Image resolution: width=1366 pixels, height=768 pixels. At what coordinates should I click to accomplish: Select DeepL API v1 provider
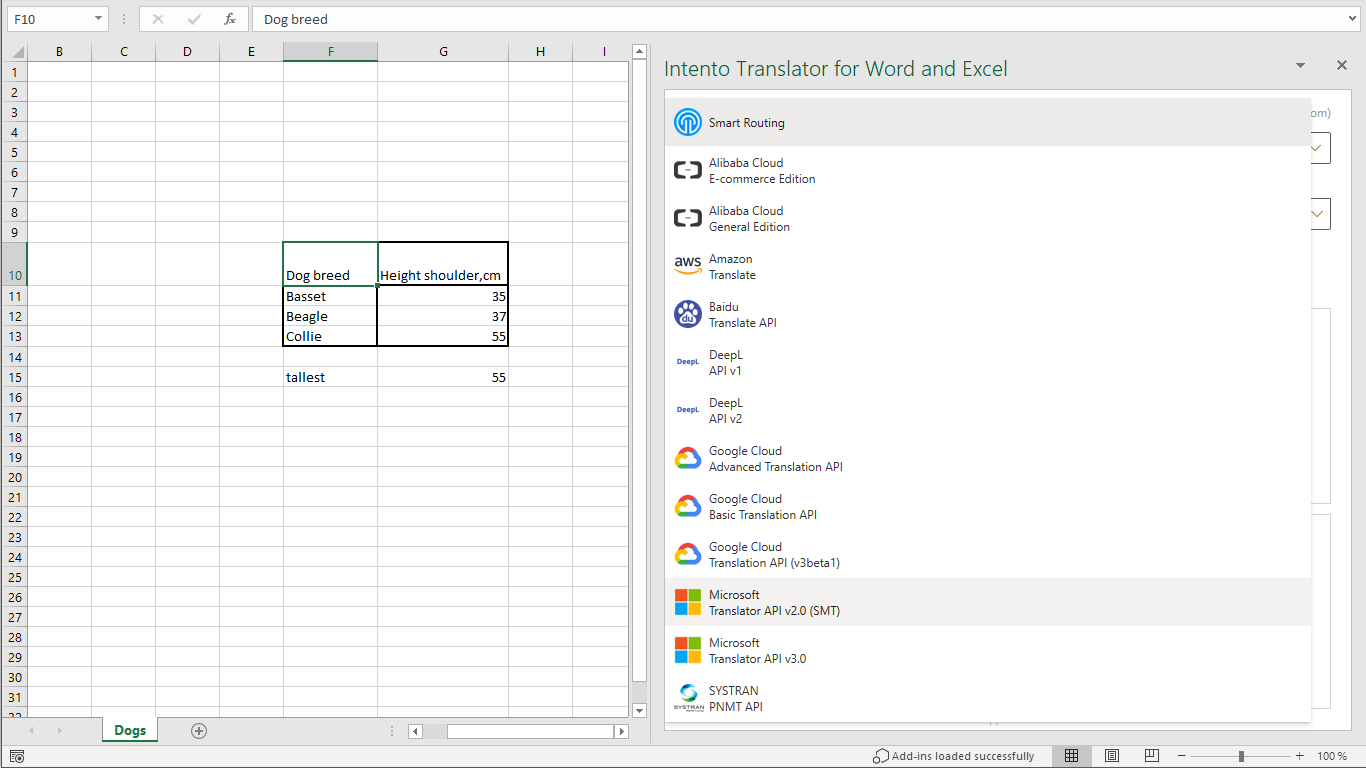pos(987,362)
